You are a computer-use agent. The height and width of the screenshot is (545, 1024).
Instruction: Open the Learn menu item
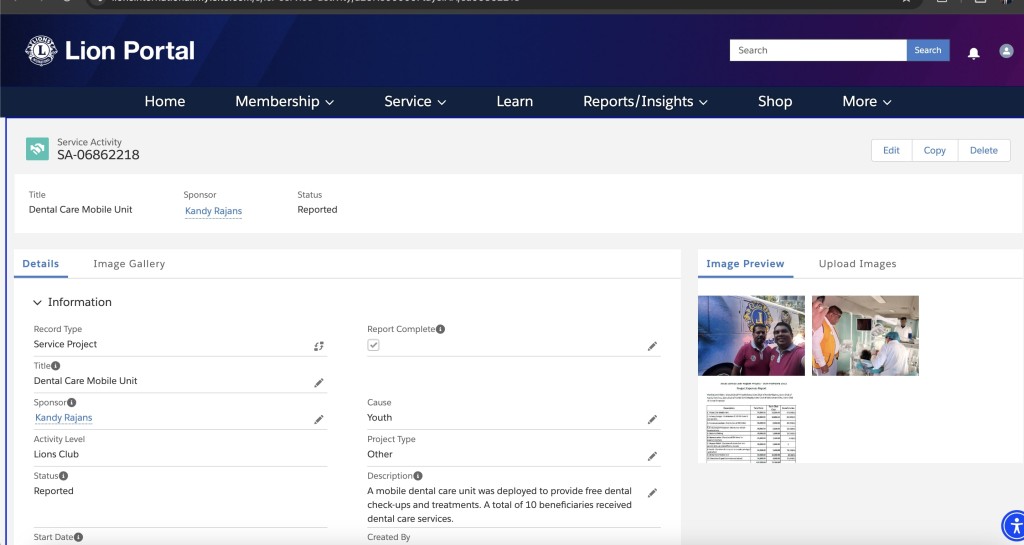pyautogui.click(x=515, y=101)
